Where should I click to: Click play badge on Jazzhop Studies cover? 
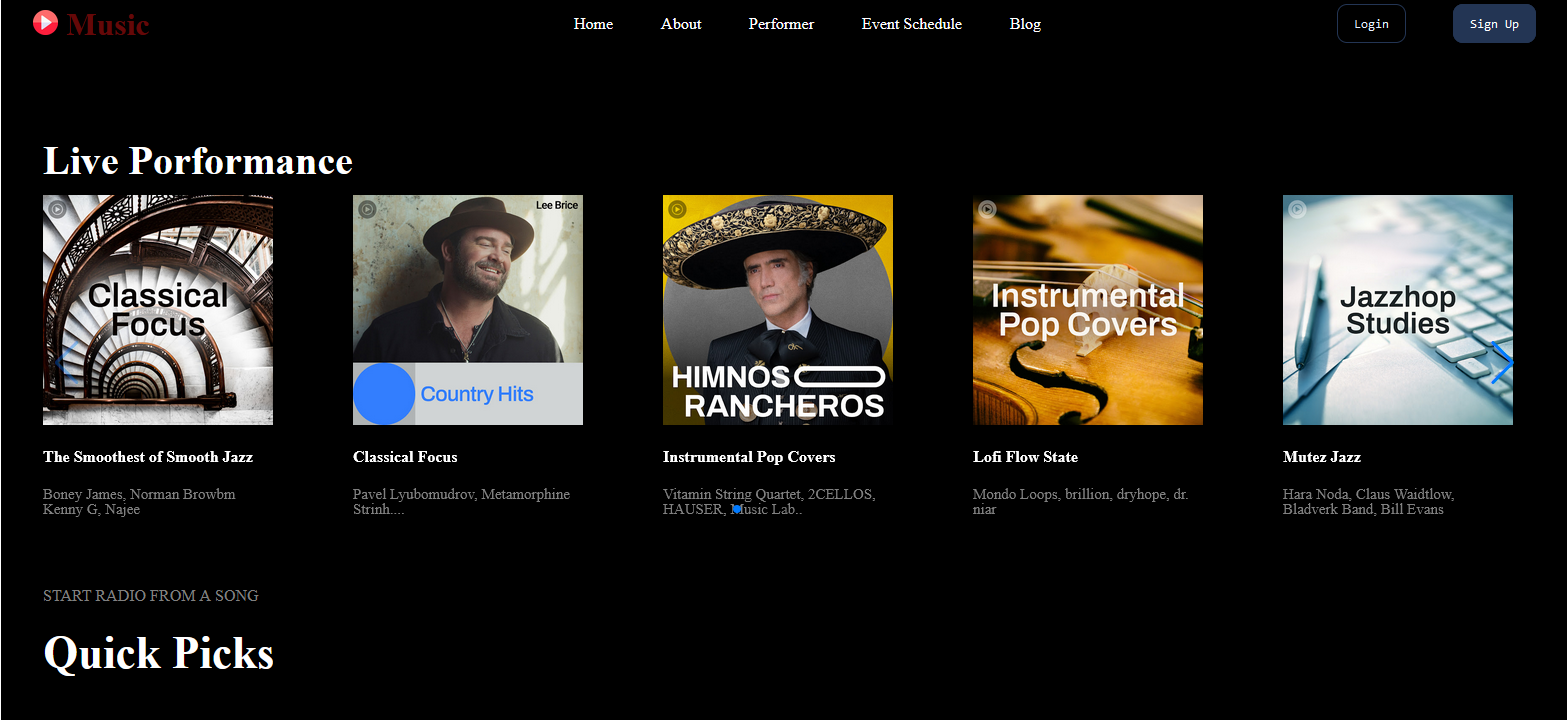point(1297,209)
